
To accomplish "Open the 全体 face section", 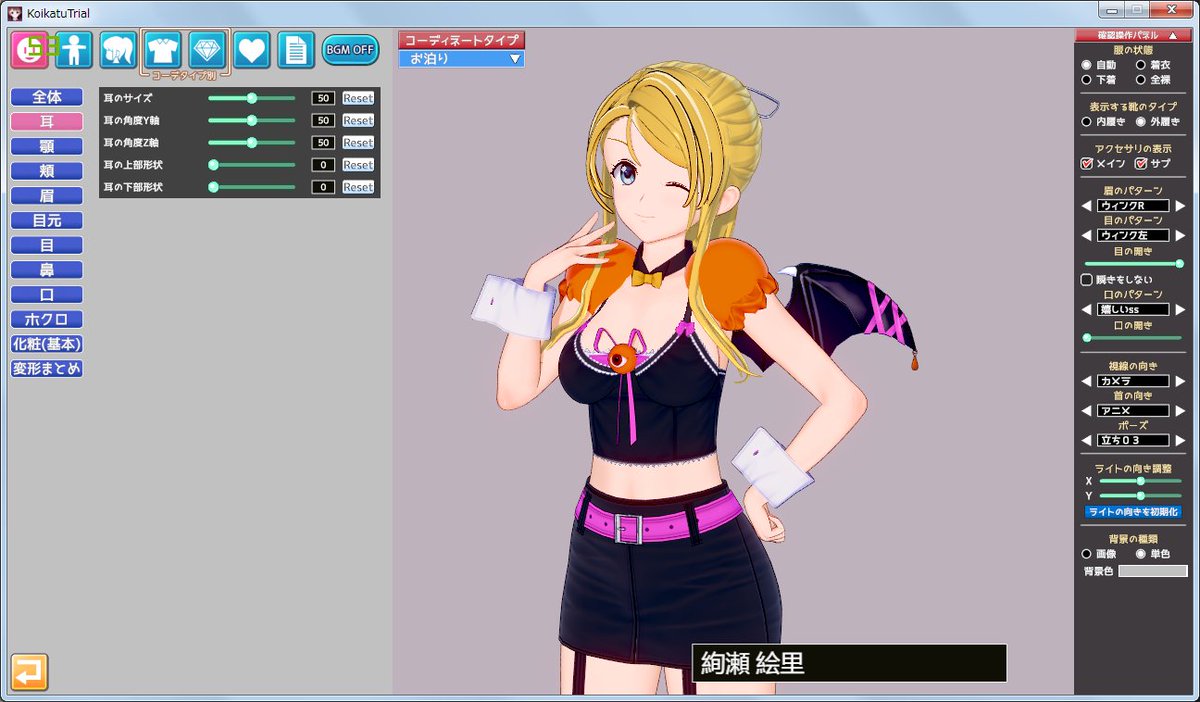I will tap(47, 97).
